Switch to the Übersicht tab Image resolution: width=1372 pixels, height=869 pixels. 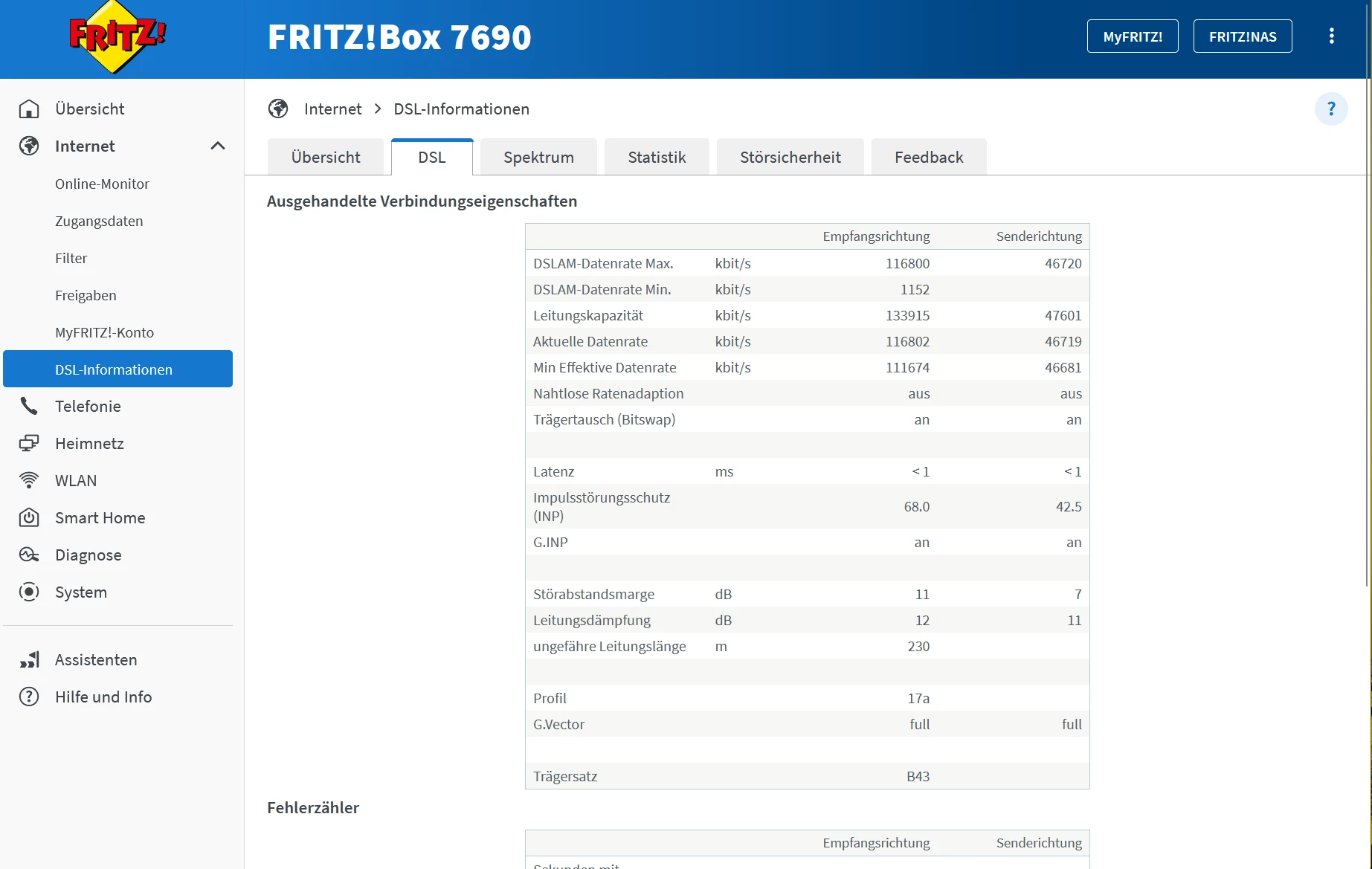tap(326, 157)
